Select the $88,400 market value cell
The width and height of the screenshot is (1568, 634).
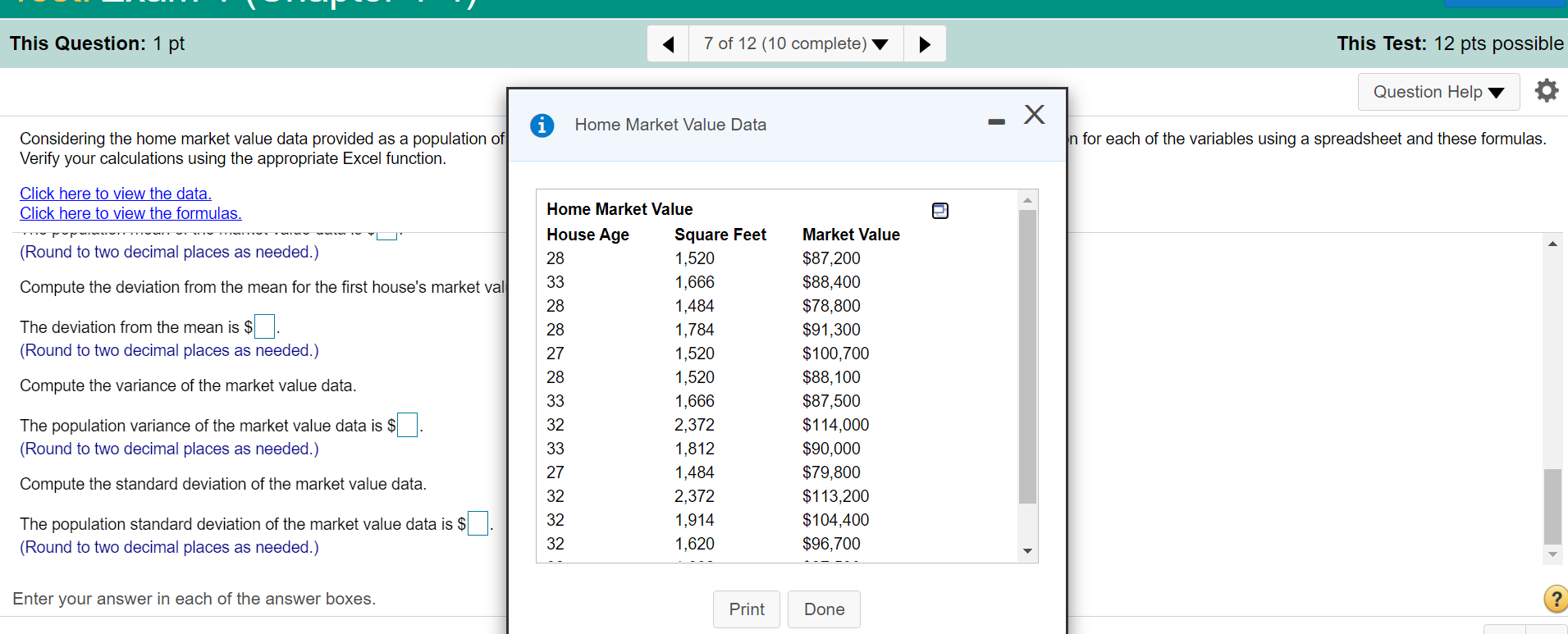(831, 282)
